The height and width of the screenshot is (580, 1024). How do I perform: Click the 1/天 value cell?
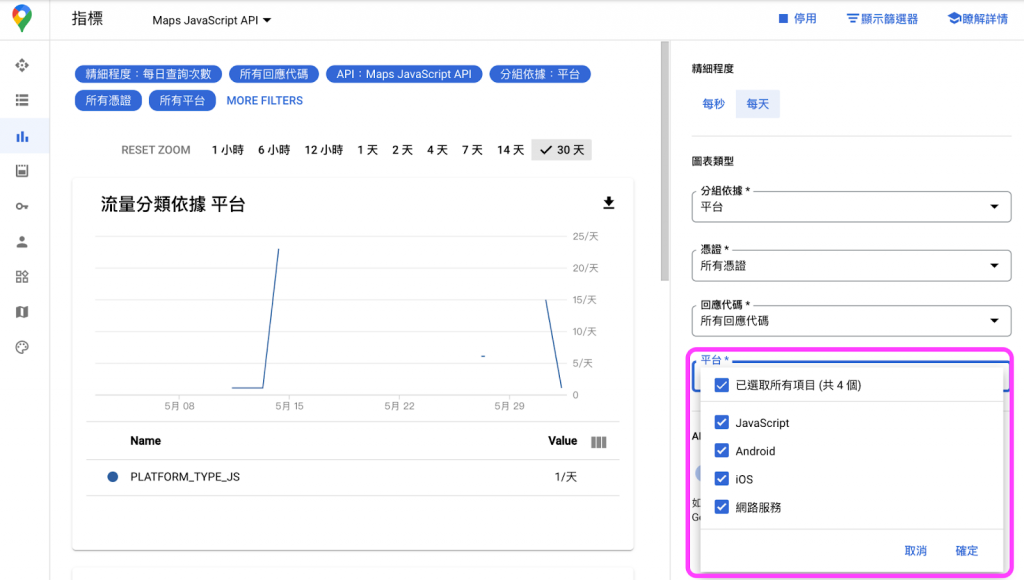coord(566,477)
